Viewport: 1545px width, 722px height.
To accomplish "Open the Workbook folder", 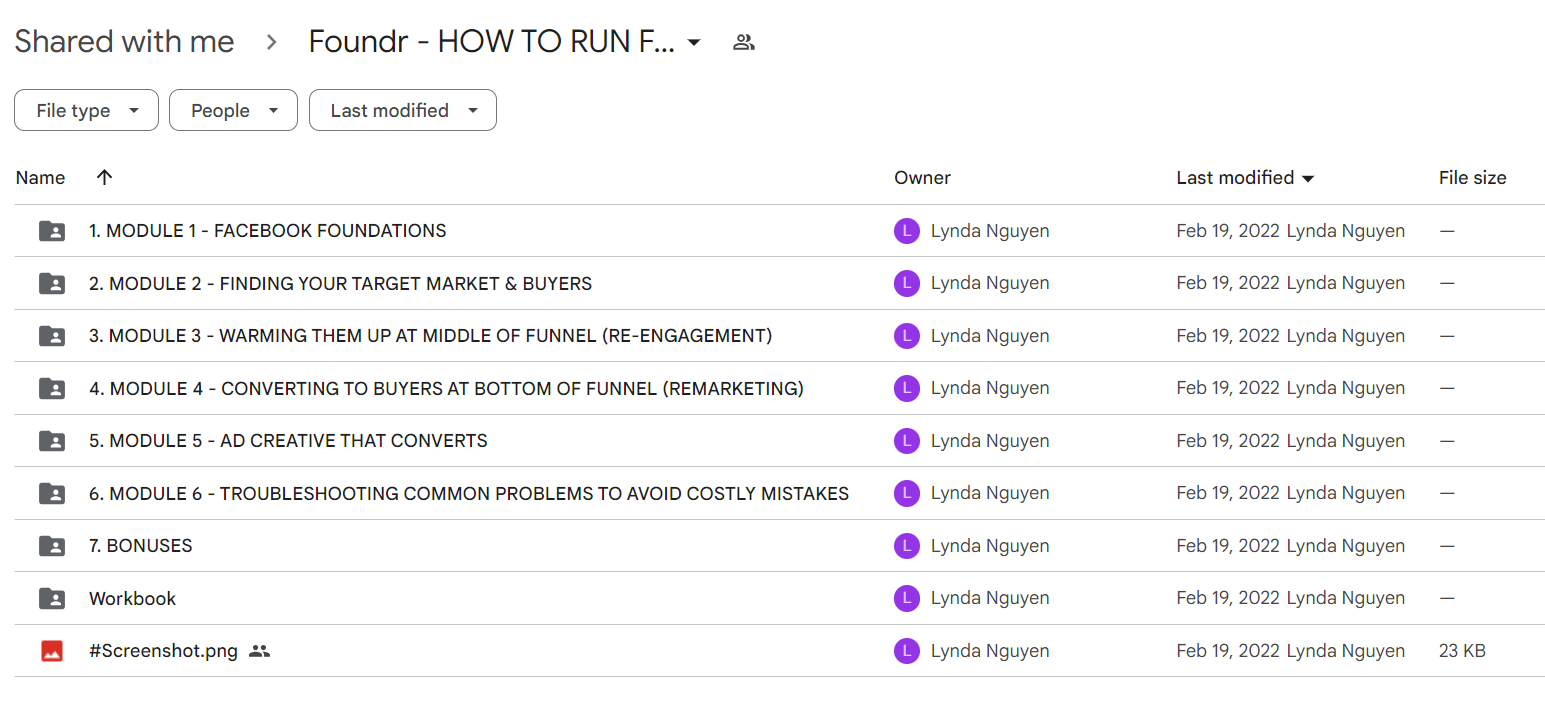I will [x=132, y=599].
